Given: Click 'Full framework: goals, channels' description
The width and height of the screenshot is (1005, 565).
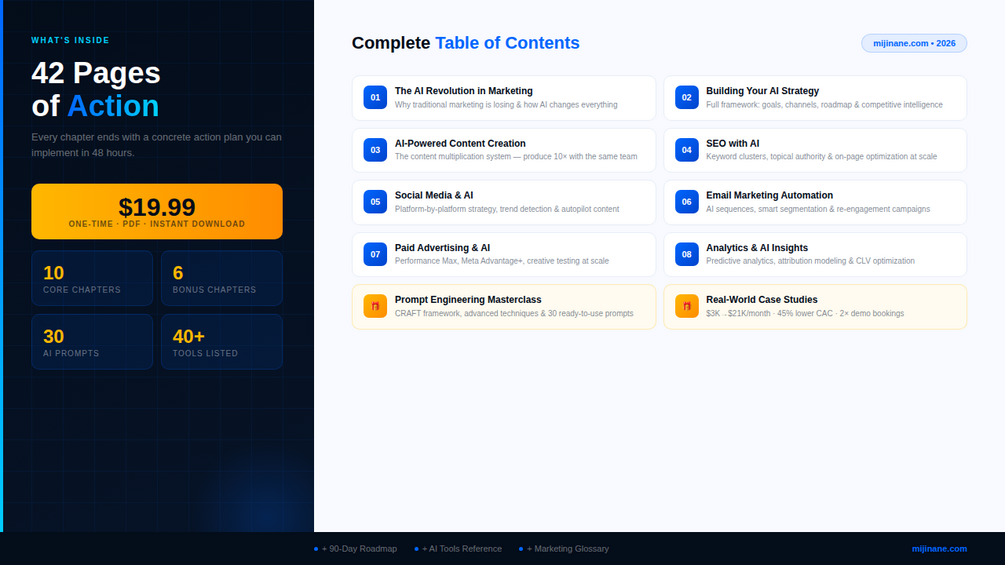Looking at the screenshot, I should pyautogui.click(x=824, y=104).
